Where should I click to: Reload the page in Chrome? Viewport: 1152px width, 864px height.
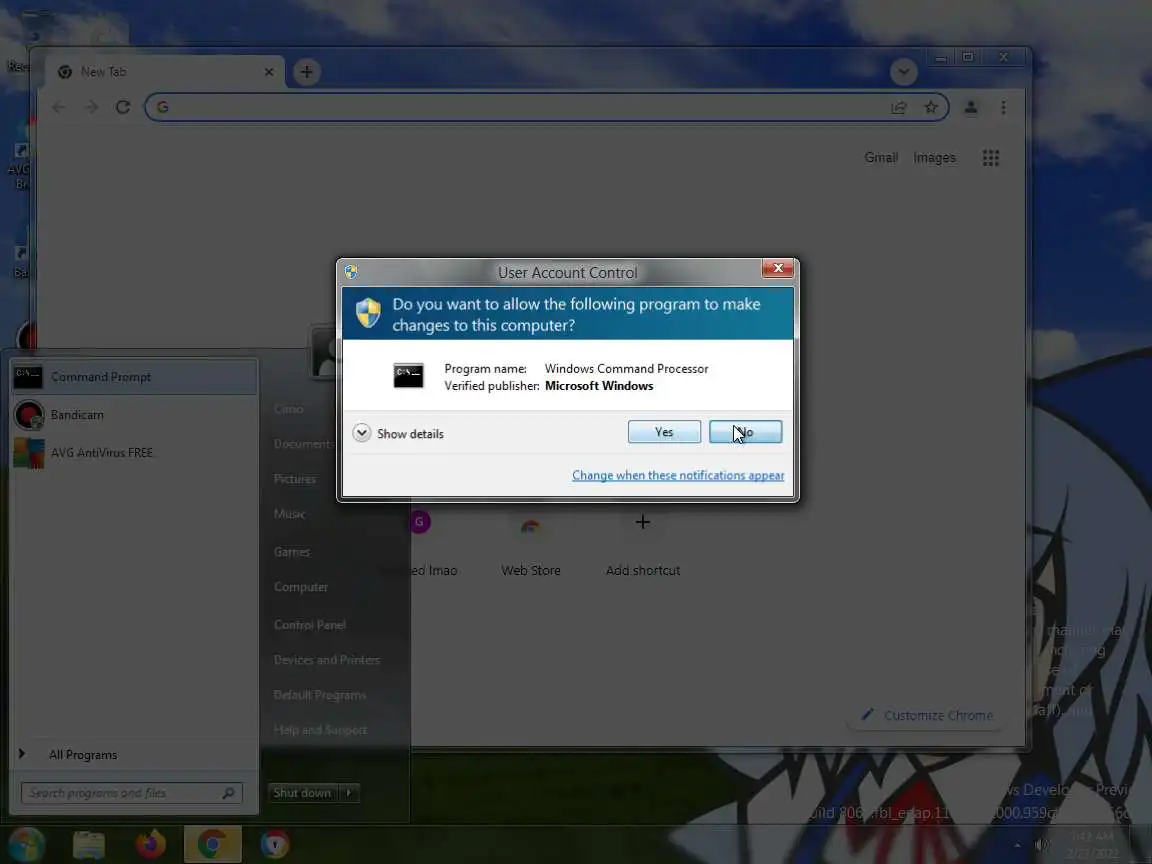123,107
